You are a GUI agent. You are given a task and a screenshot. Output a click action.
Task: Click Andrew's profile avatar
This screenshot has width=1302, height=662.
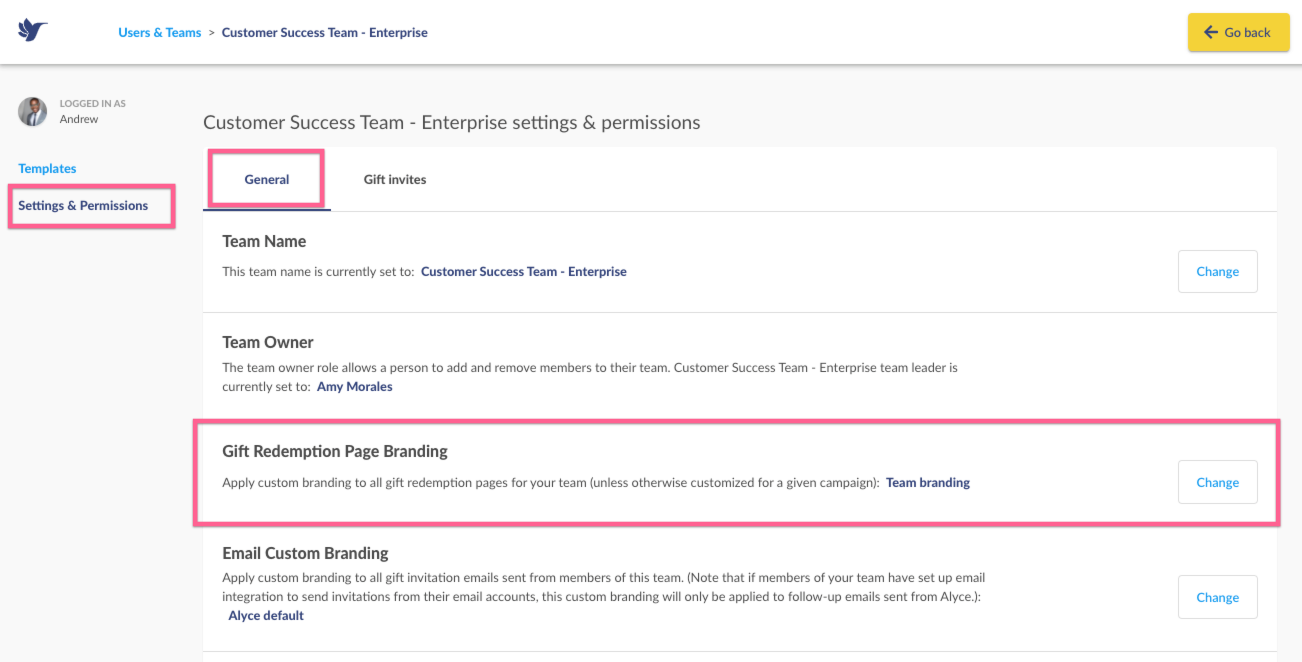(x=33, y=111)
